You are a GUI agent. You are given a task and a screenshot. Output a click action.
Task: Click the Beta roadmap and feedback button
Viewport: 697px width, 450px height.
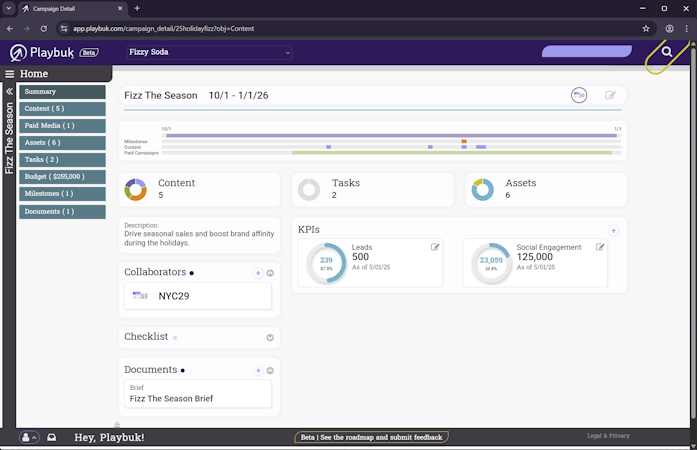[372, 437]
